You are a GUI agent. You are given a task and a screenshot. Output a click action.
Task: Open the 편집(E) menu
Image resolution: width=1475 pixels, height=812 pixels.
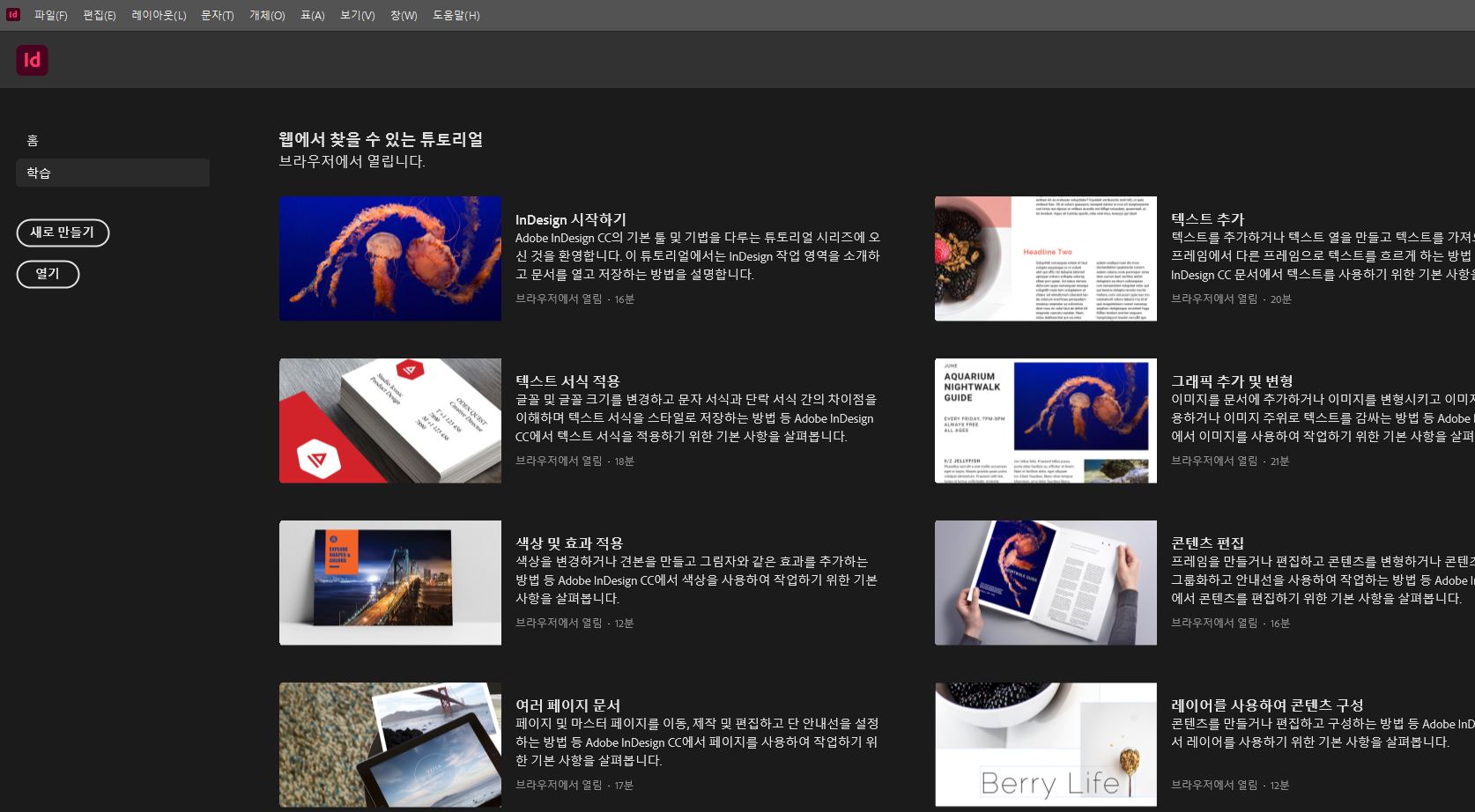[100, 15]
